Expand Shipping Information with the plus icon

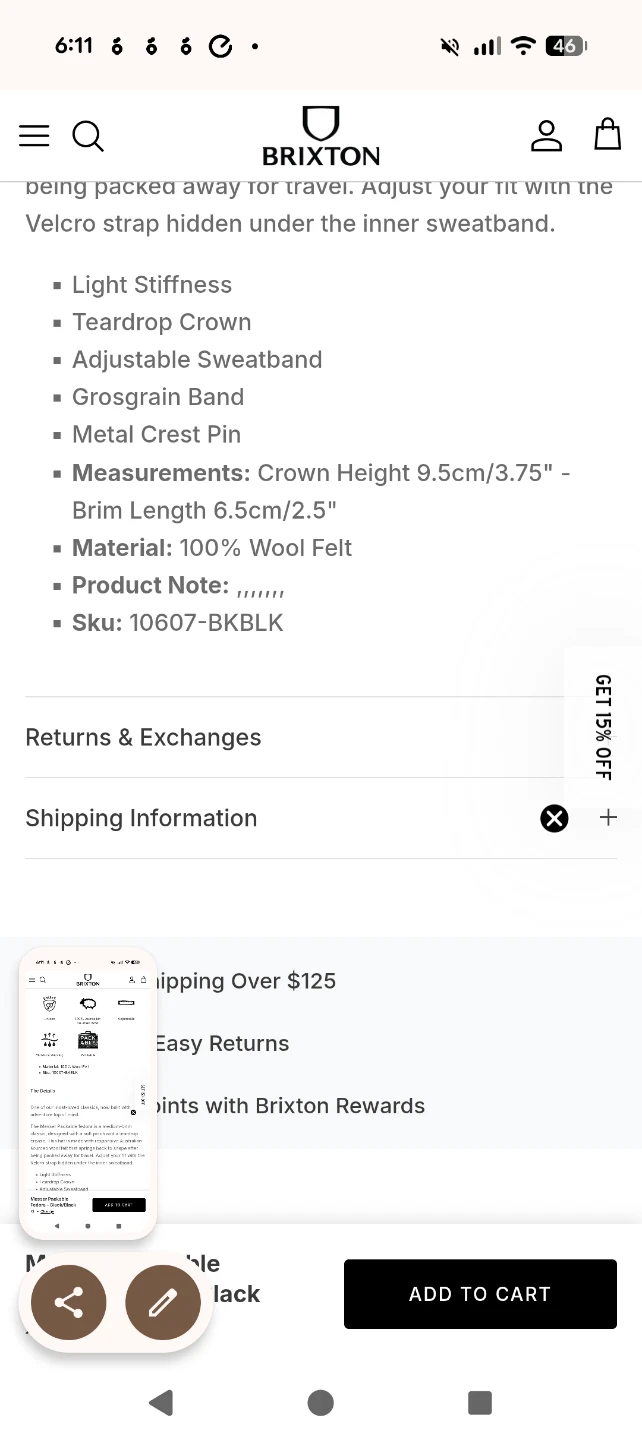(x=608, y=818)
